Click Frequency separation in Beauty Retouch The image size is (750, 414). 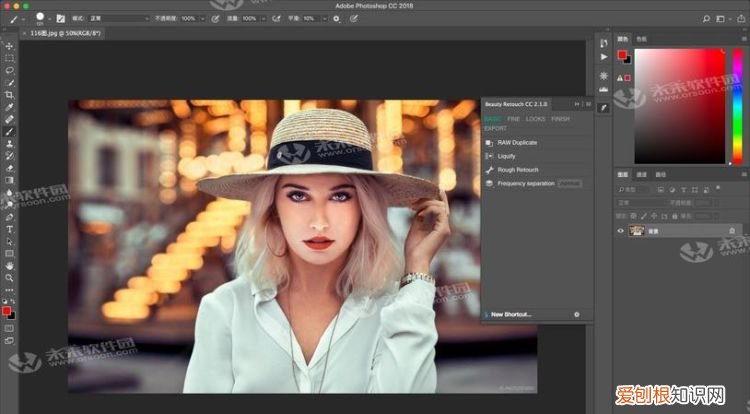(525, 183)
